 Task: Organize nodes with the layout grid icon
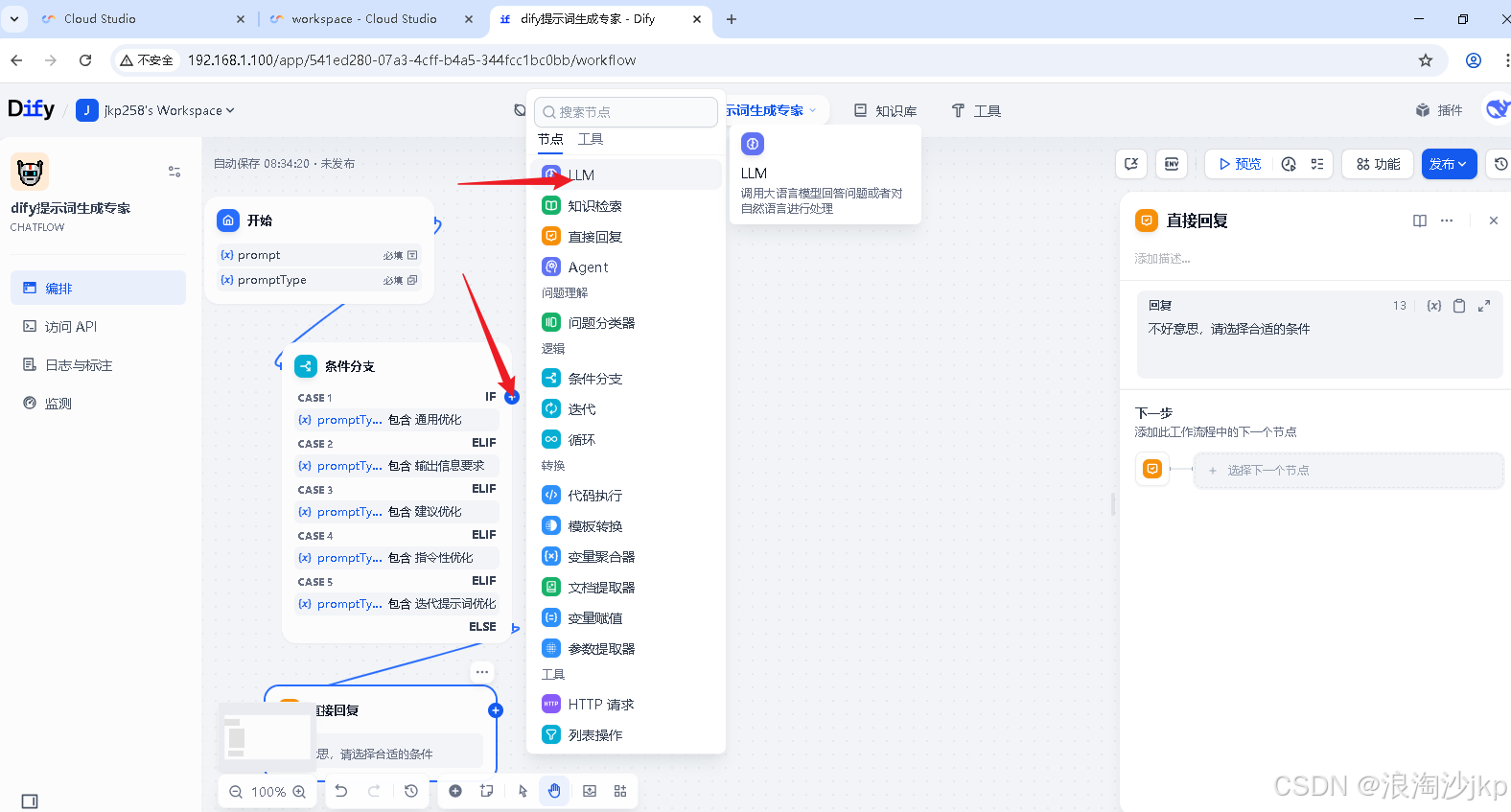(x=620, y=791)
